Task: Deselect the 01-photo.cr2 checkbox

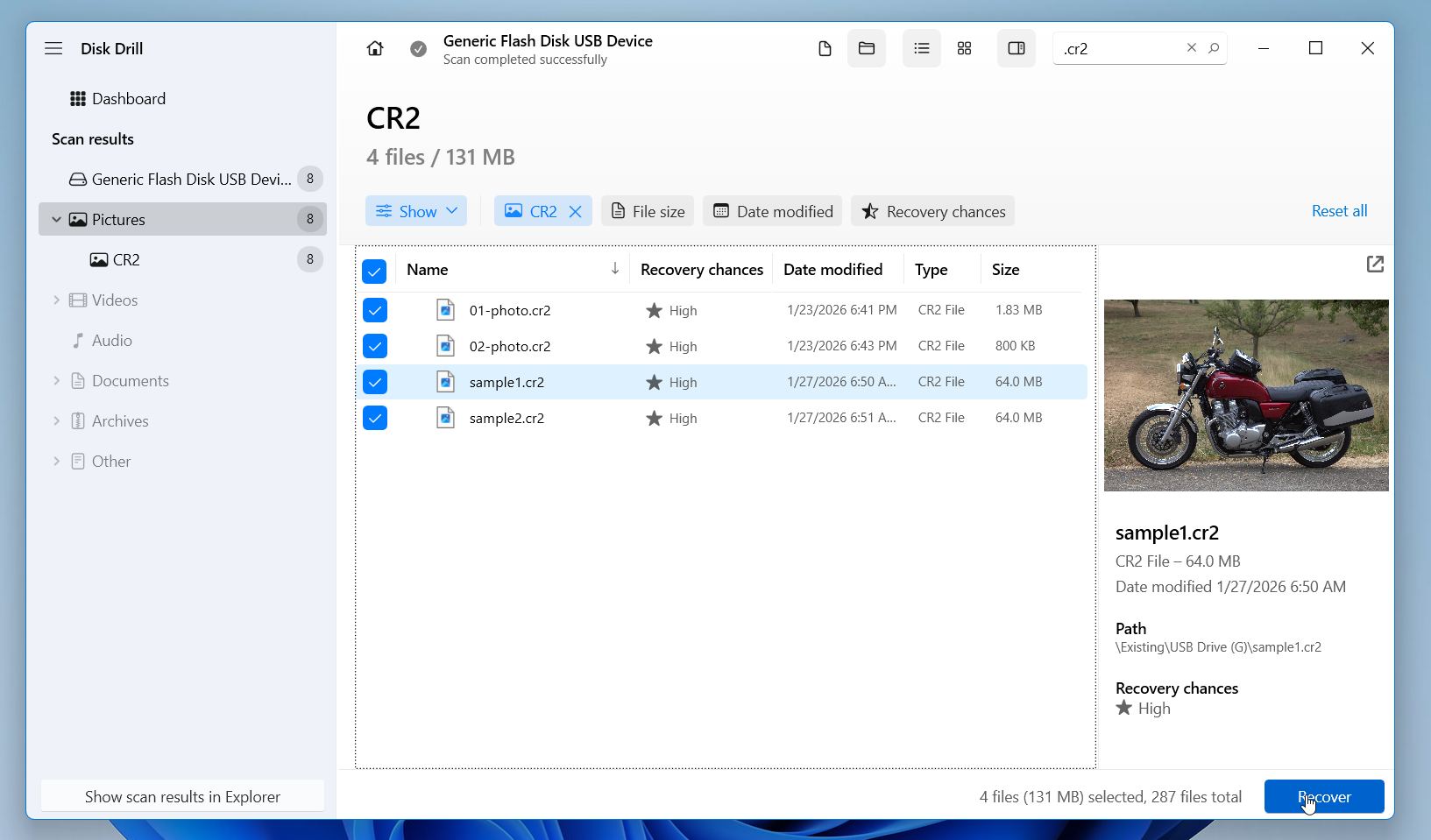Action: [375, 310]
